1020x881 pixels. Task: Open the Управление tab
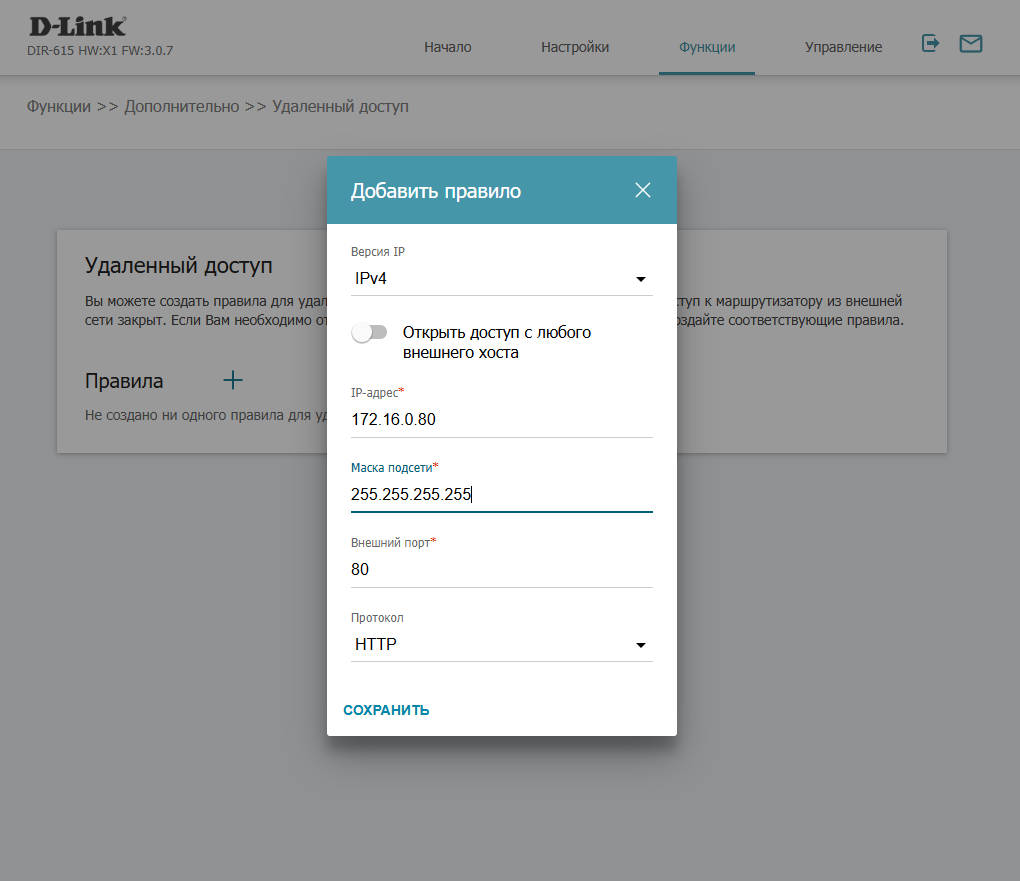(x=843, y=47)
